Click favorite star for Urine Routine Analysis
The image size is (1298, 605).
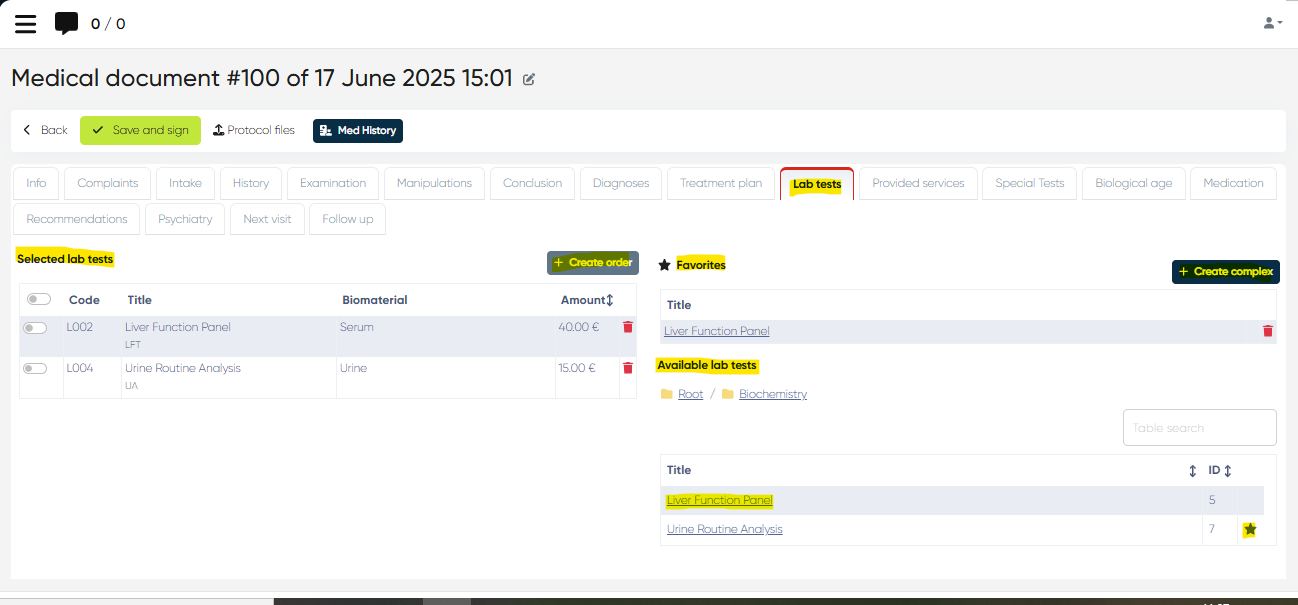[1250, 530]
